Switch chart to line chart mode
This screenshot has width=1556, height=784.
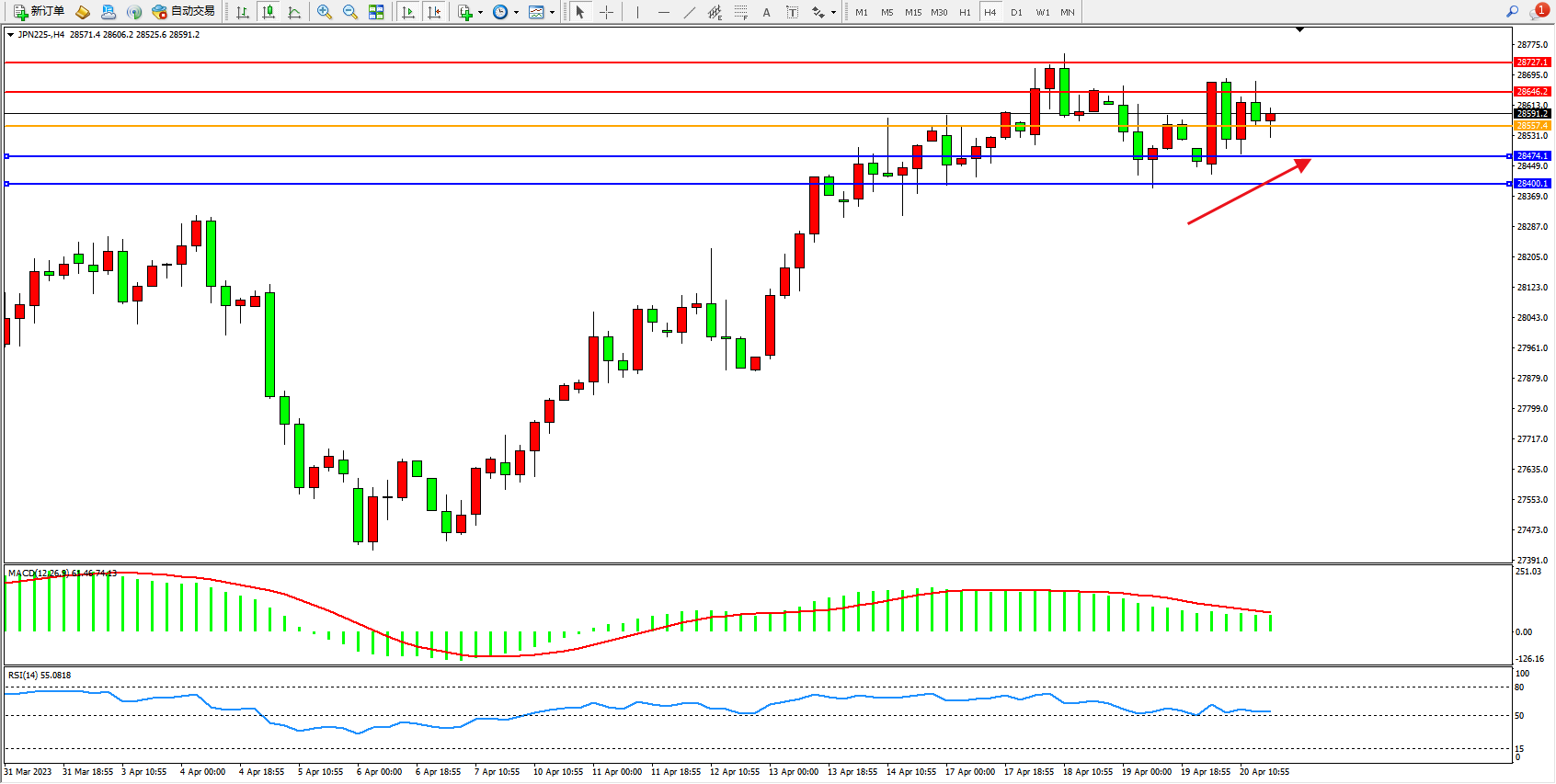pyautogui.click(x=294, y=12)
